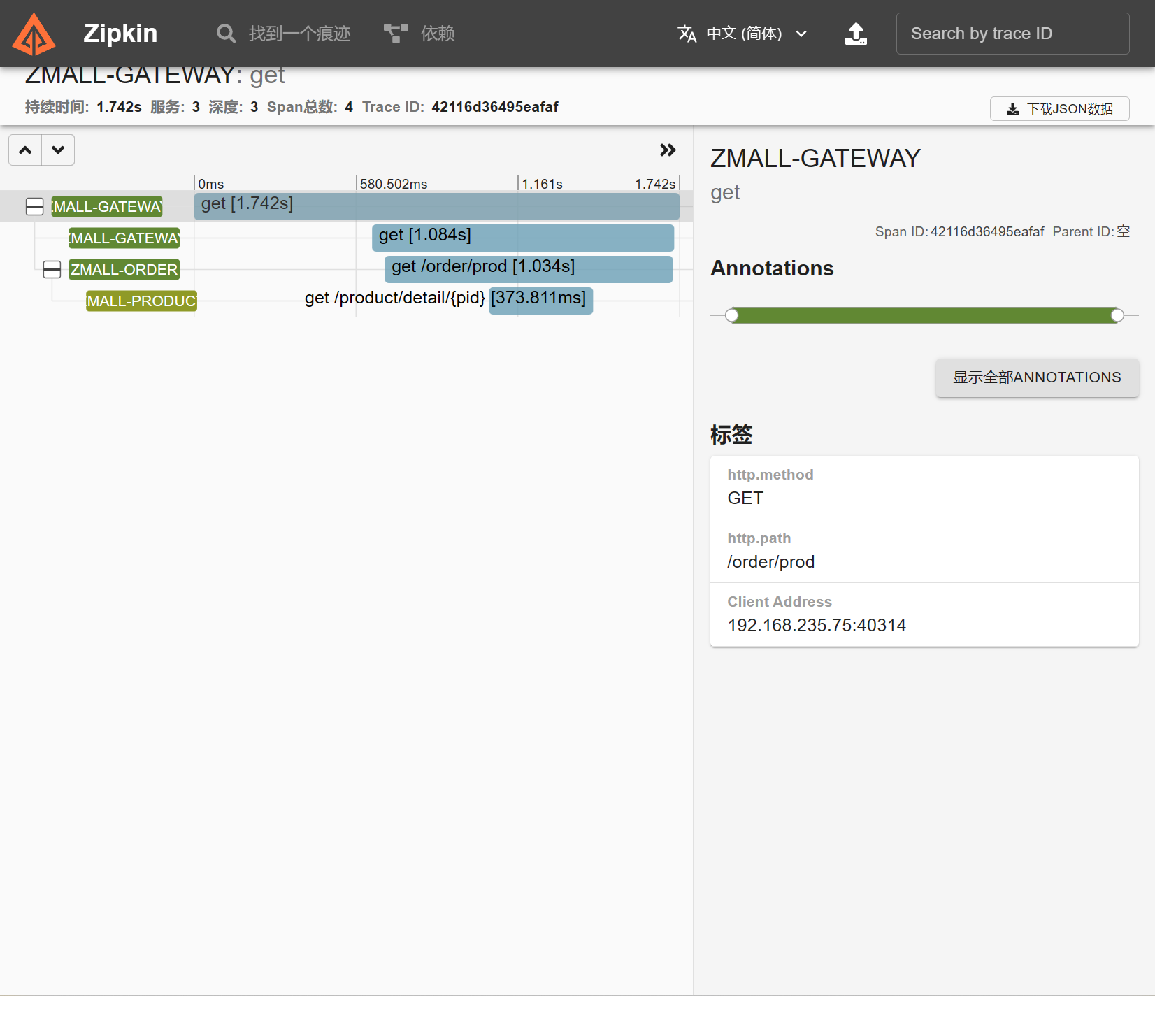This screenshot has height=1036, width=1155.
Task: Collapse the root ZMALL-GATEWAY span tree
Action: [34, 207]
